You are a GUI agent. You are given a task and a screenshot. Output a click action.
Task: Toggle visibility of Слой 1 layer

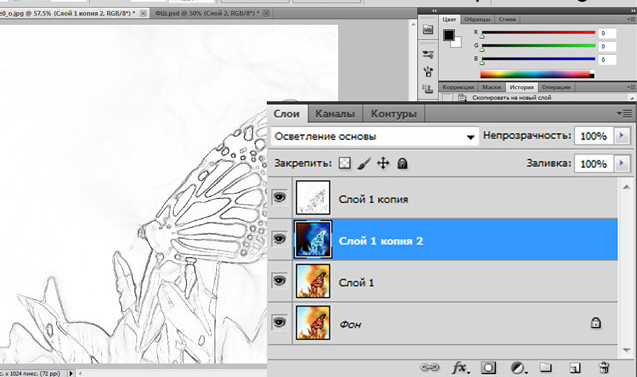(x=279, y=281)
